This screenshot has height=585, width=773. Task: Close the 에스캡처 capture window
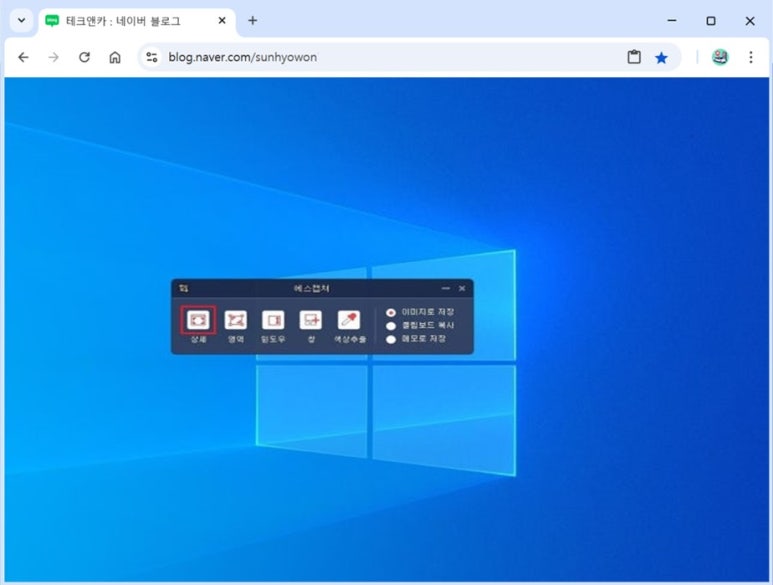tap(462, 288)
